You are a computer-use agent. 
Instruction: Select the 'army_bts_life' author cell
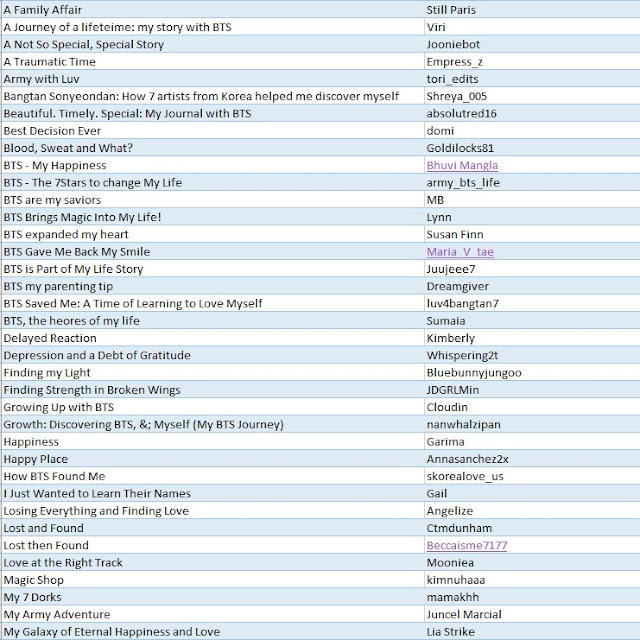coord(532,182)
